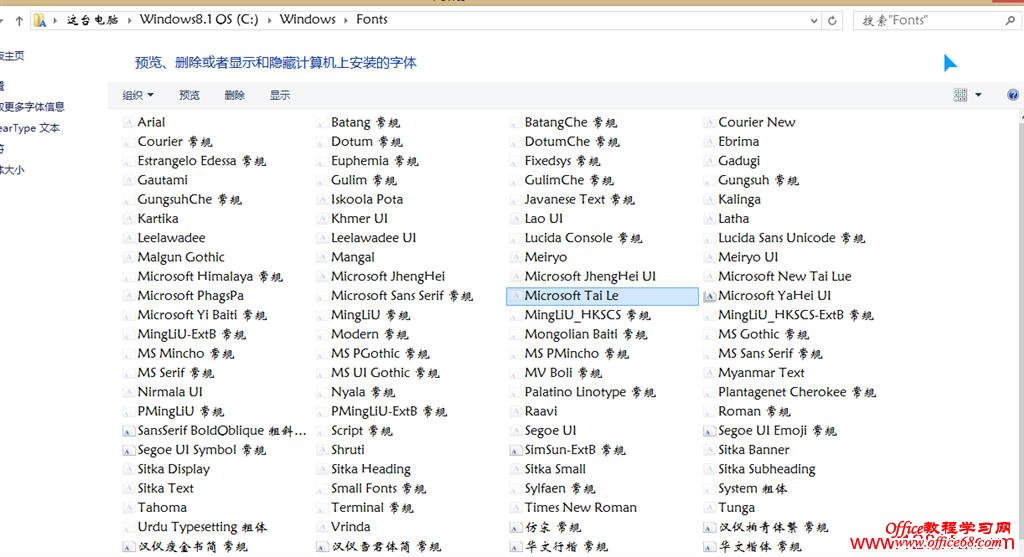
Task: Click the up arrow navigation button
Action: [x=19, y=21]
